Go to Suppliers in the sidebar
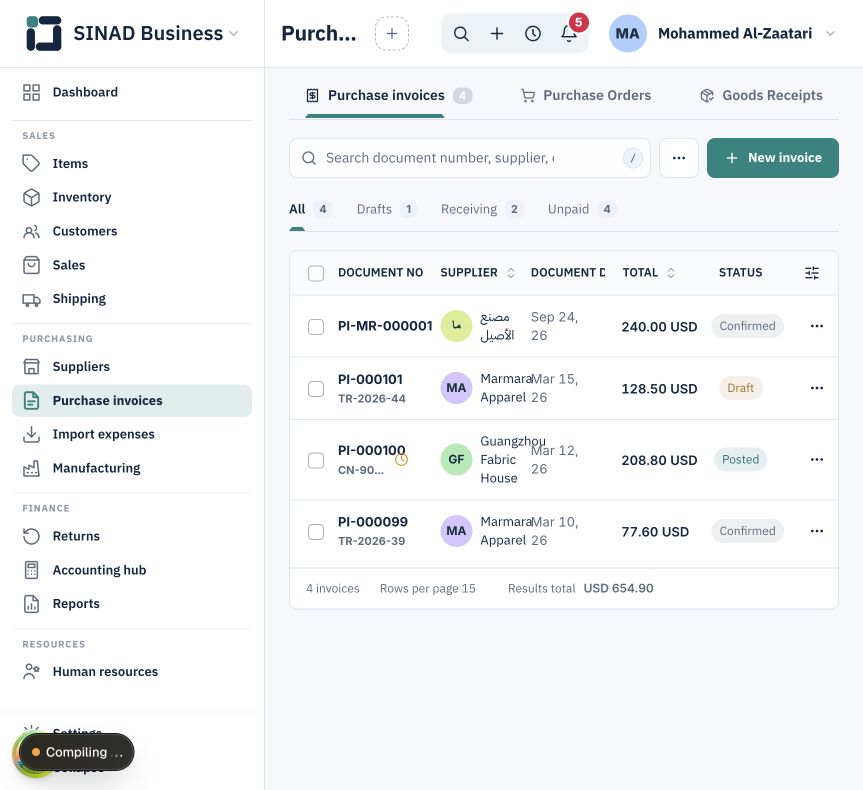 pyautogui.click(x=132, y=367)
